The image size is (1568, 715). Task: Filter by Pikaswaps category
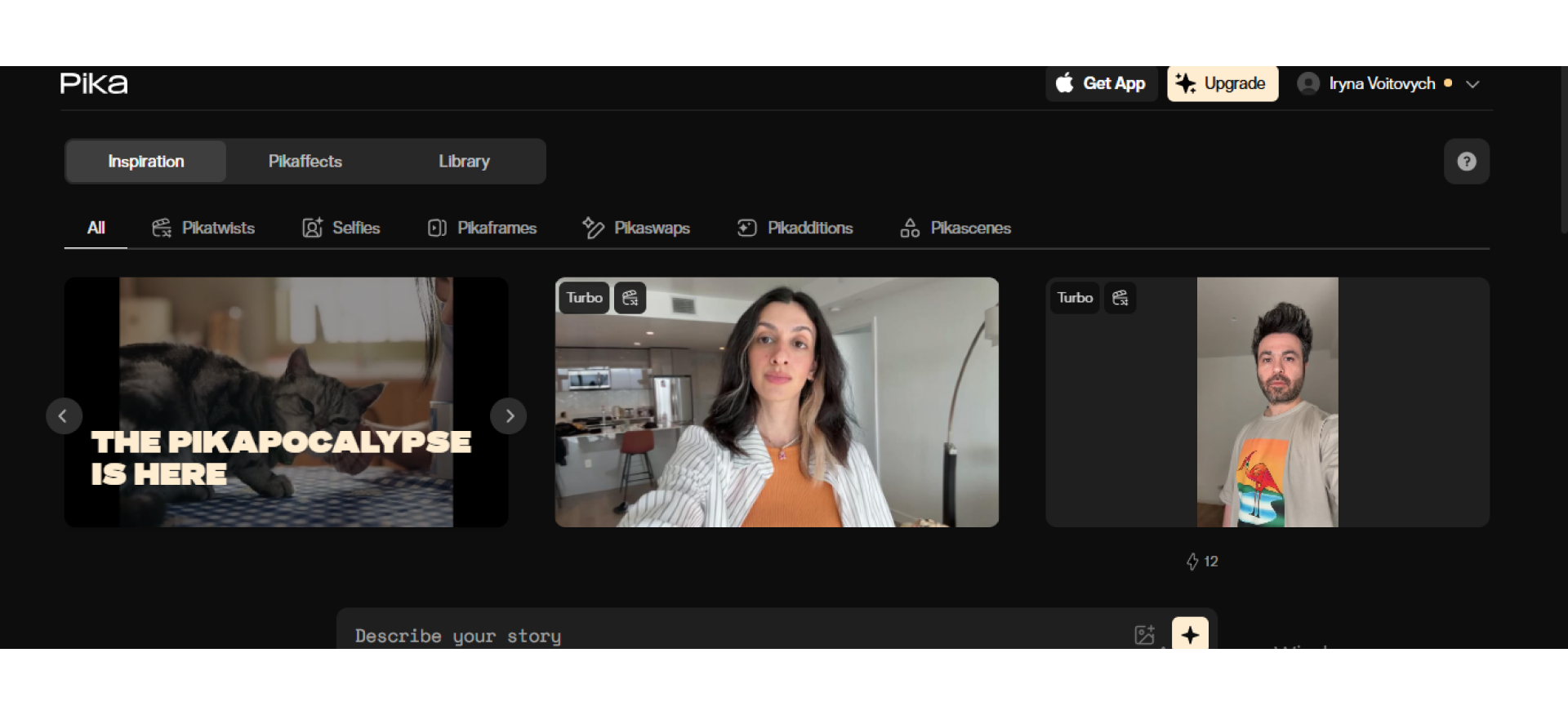(636, 228)
